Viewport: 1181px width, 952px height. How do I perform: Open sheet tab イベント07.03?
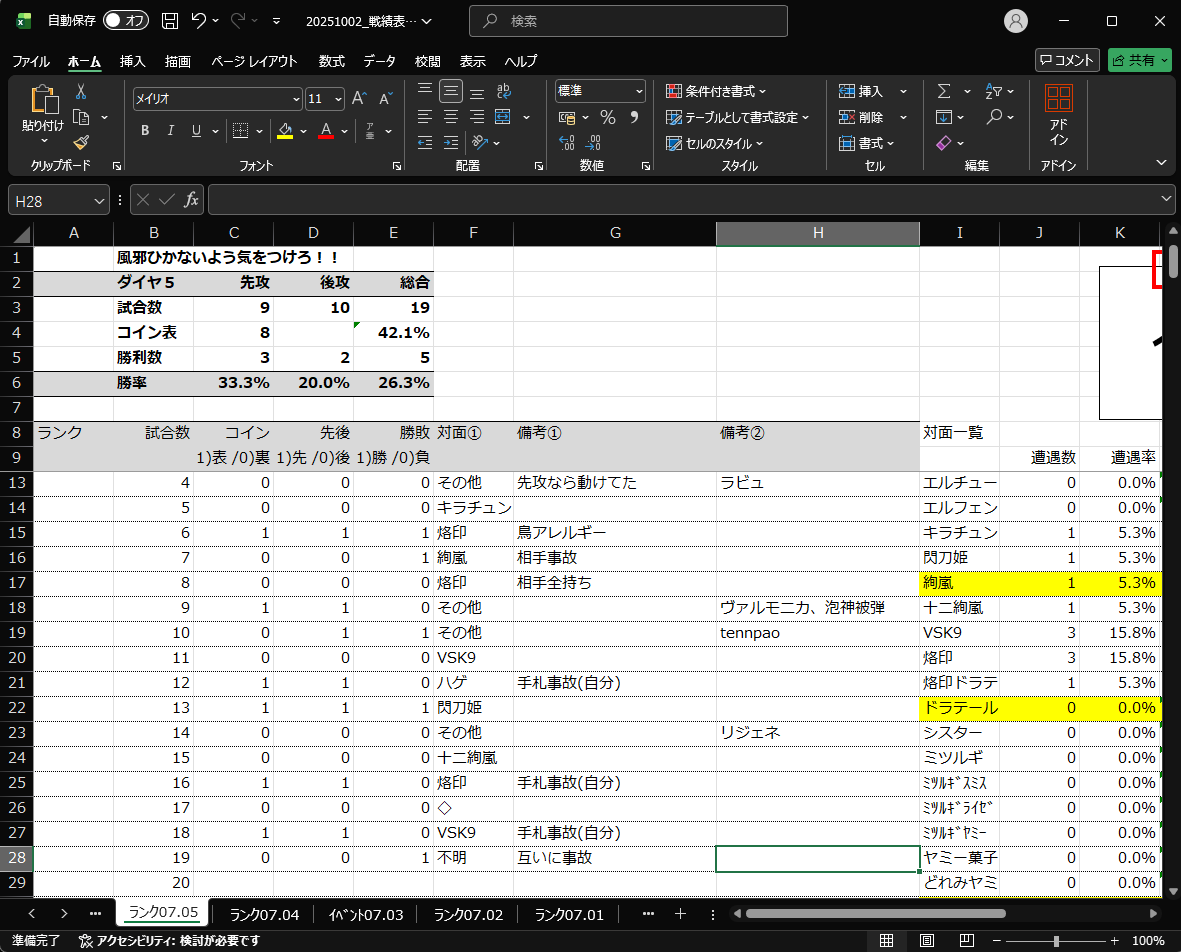366,914
